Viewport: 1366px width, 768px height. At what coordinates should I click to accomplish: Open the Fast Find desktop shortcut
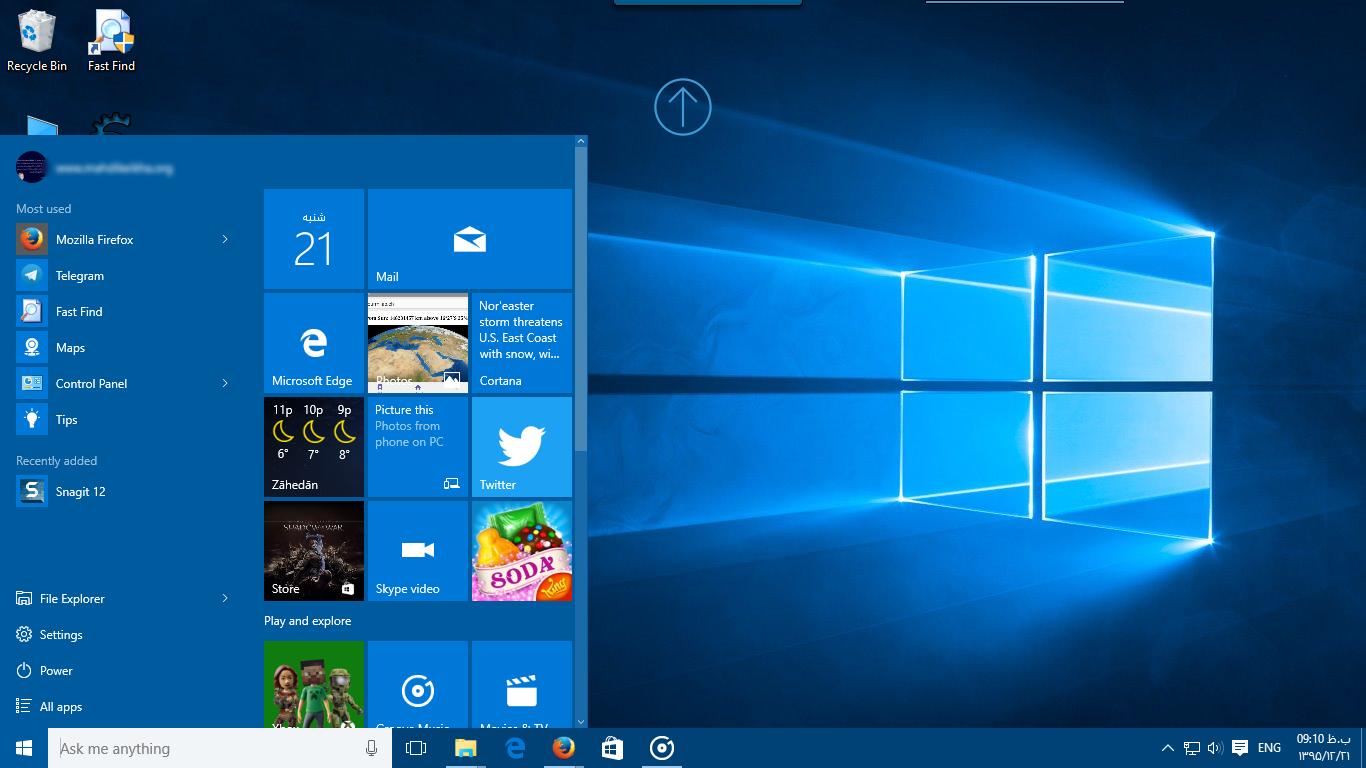(x=111, y=41)
